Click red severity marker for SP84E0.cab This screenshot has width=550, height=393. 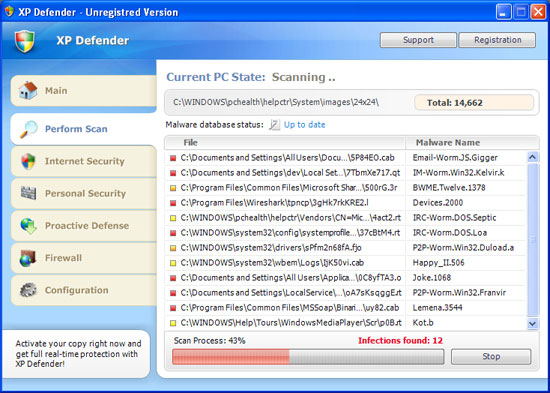[173, 158]
